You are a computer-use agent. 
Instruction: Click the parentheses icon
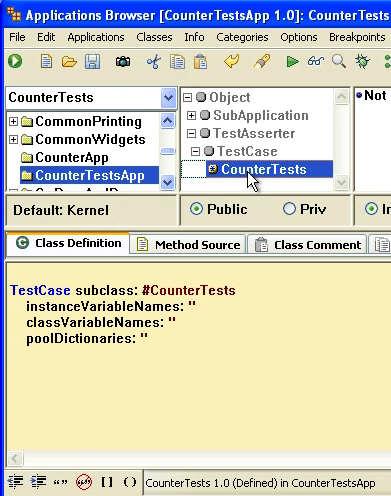(130, 482)
